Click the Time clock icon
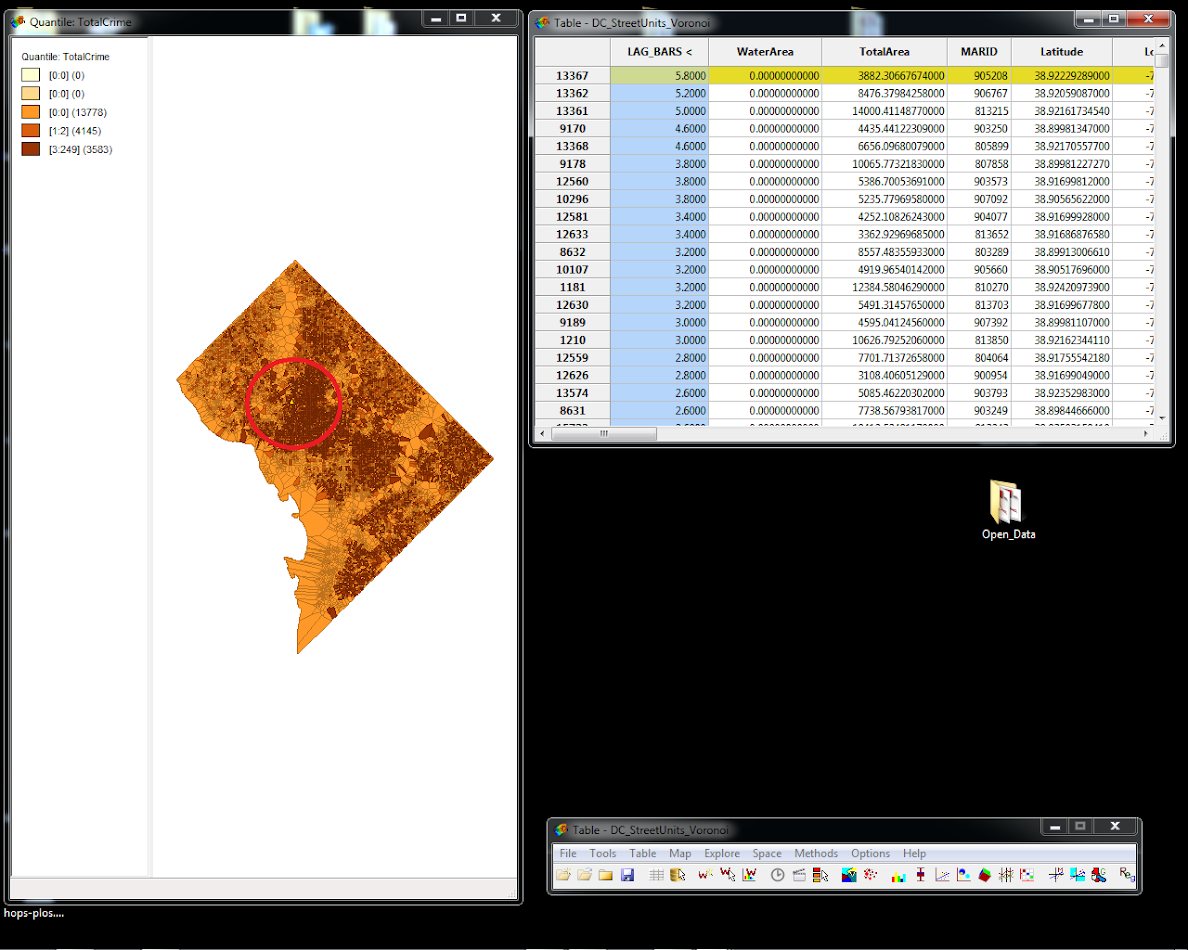 point(777,875)
